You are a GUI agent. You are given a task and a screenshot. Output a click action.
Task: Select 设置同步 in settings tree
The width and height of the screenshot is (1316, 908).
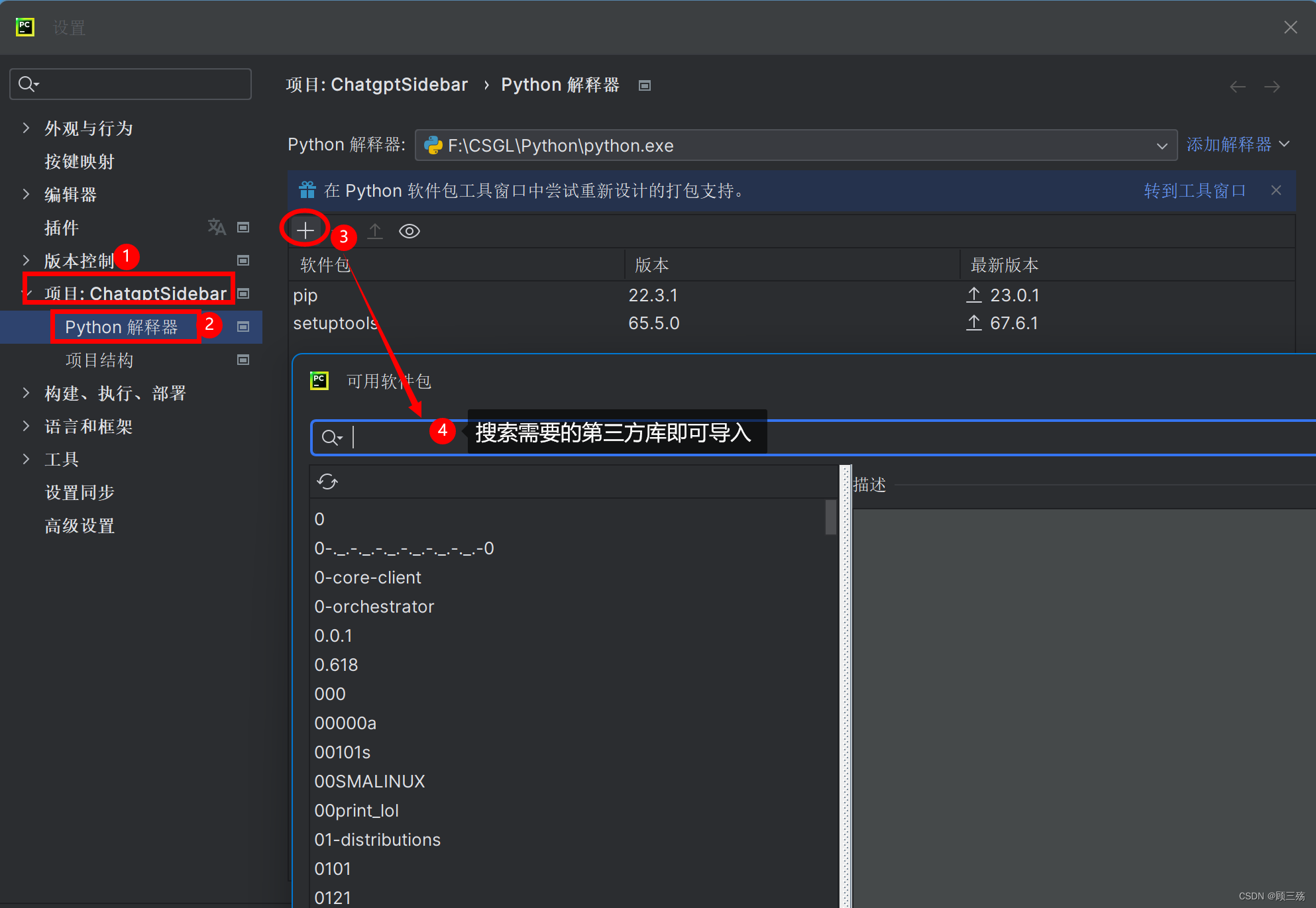(x=80, y=493)
